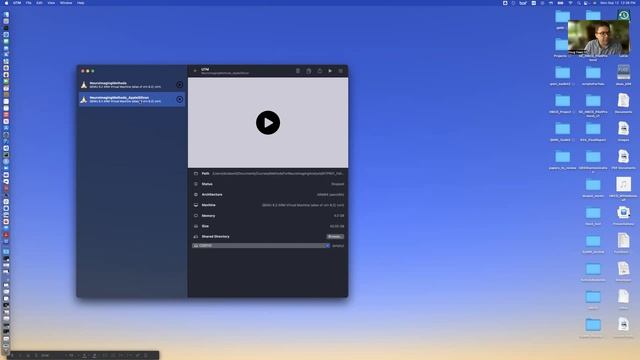Open the Help menu
The height and width of the screenshot is (360, 640).
81,3
